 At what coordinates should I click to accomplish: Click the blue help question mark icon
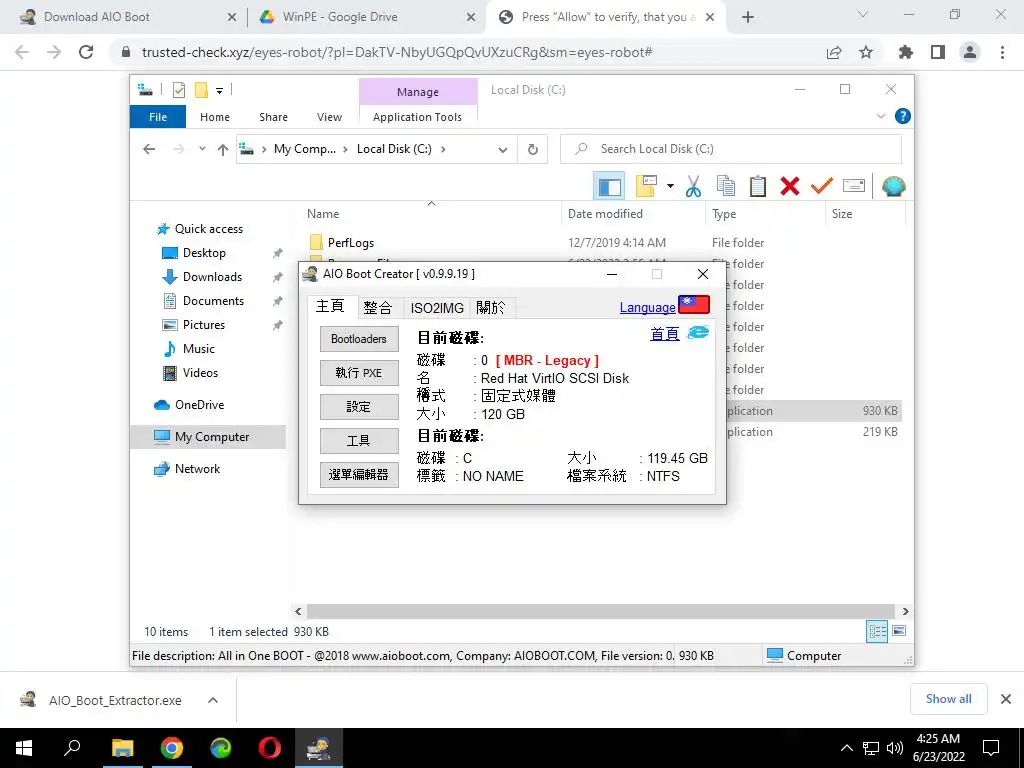(x=903, y=116)
